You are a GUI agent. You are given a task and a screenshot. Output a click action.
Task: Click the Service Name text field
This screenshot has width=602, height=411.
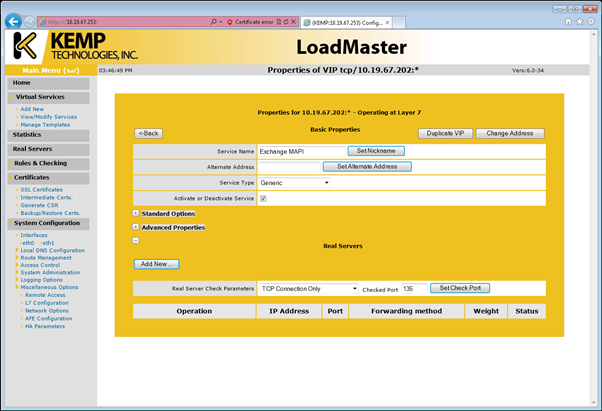(x=300, y=151)
